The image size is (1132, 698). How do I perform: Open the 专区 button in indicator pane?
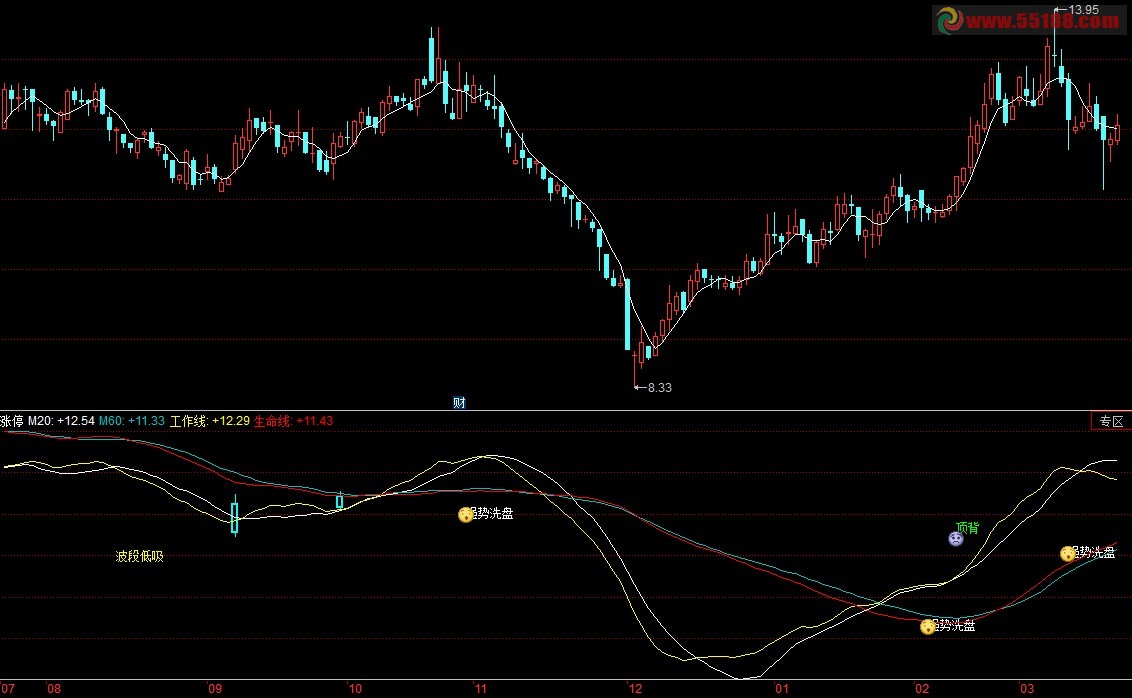tap(1110, 422)
